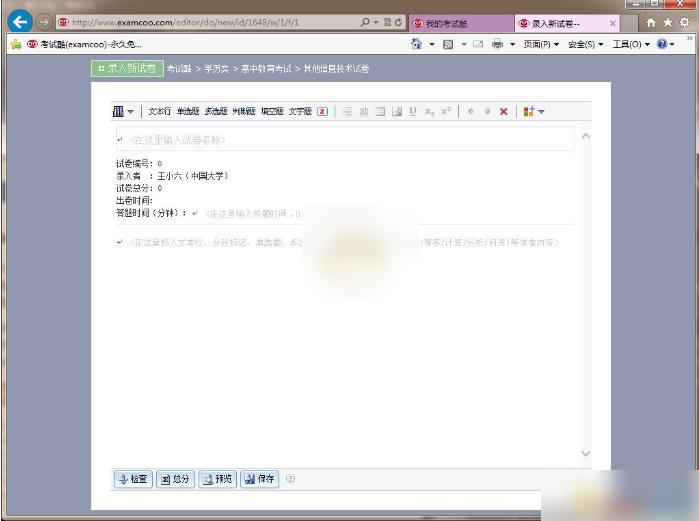Screen dimensions: 699x521
Task: Click the 总分 total score button
Action: click(175, 479)
